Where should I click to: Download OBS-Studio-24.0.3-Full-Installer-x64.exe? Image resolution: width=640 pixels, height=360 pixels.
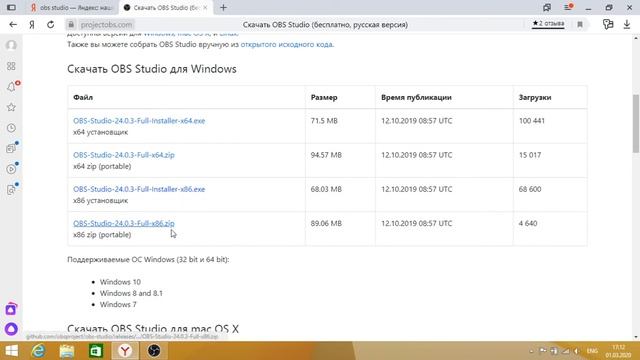[139, 121]
